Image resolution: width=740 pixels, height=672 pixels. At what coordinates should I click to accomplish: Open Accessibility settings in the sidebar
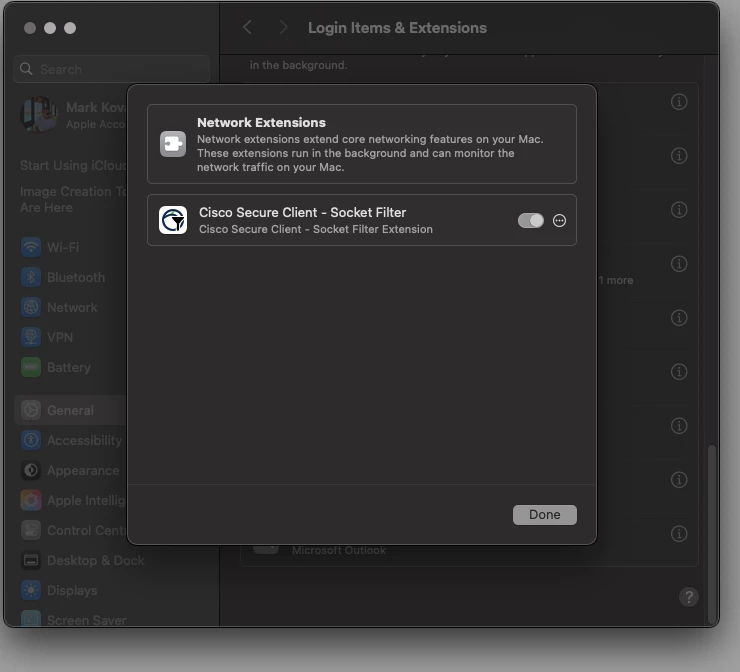71,440
